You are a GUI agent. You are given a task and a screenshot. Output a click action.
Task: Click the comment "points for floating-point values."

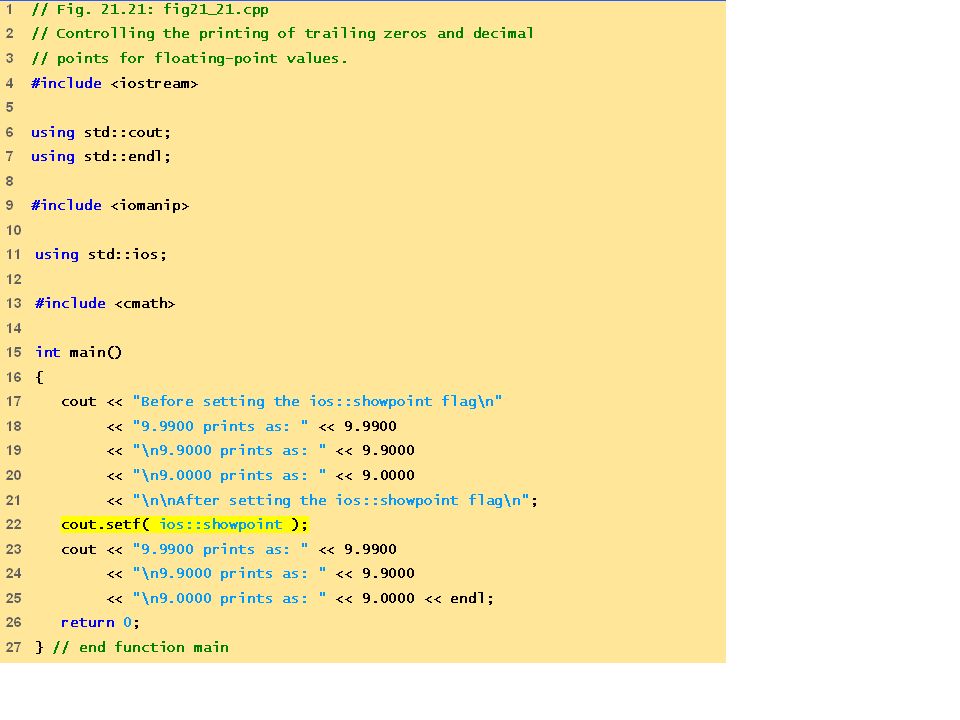[x=189, y=58]
